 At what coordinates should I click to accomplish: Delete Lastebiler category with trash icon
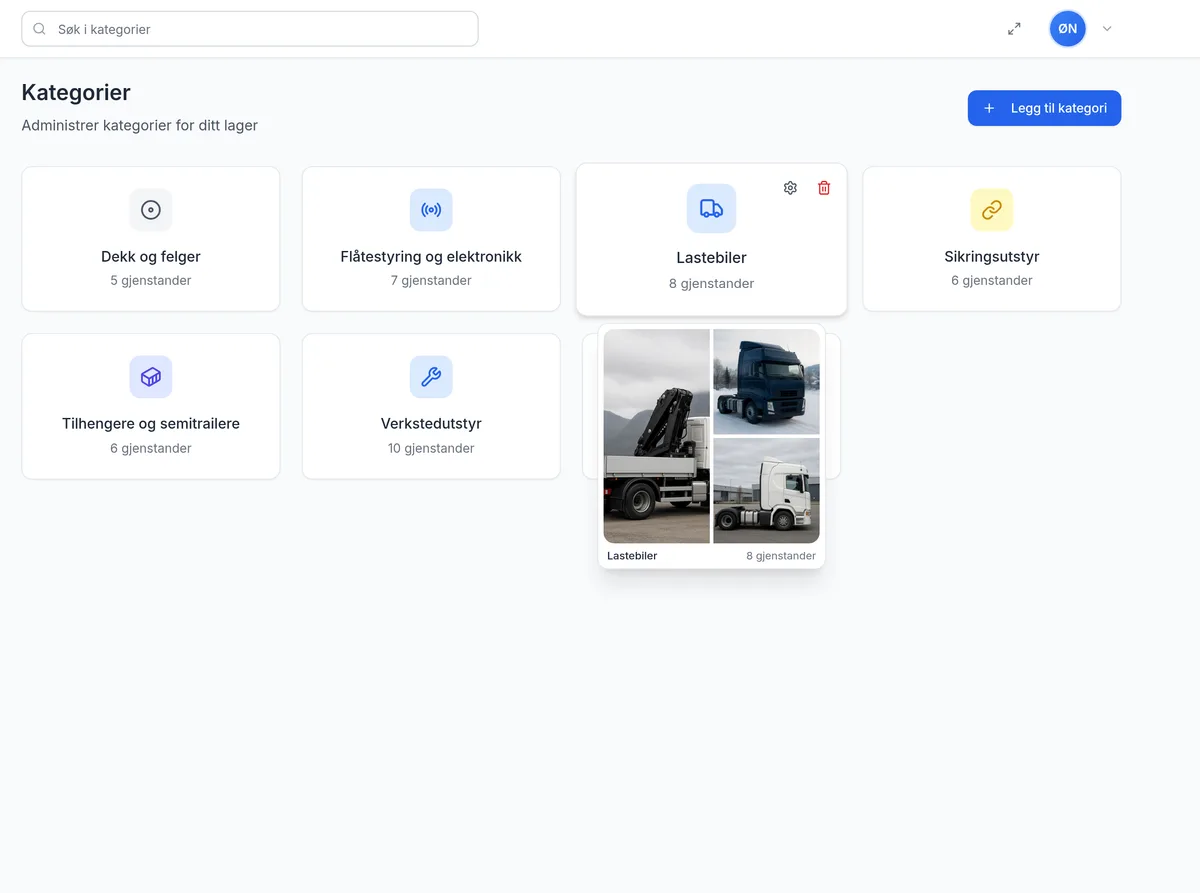(x=824, y=188)
